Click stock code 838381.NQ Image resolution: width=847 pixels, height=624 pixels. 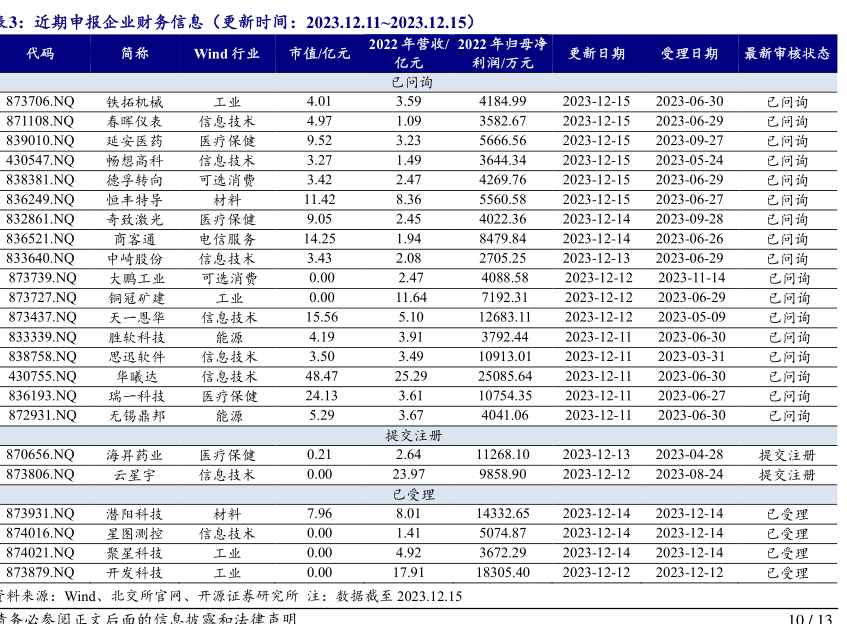[x=40, y=180]
